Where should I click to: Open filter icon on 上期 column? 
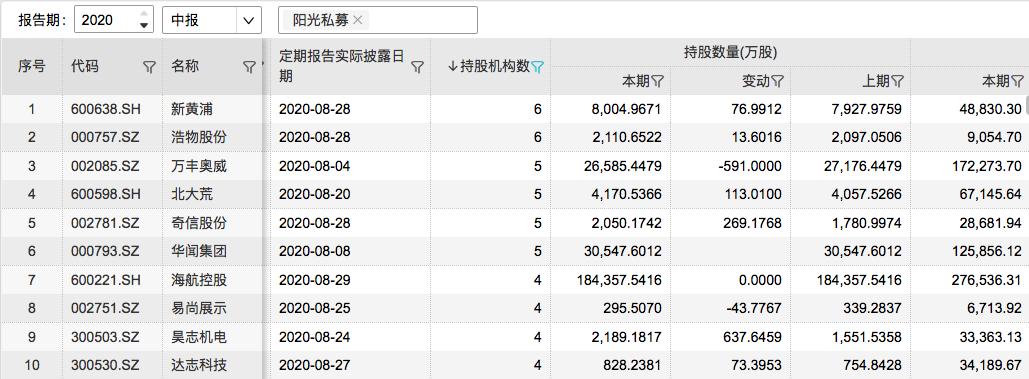(x=897, y=81)
